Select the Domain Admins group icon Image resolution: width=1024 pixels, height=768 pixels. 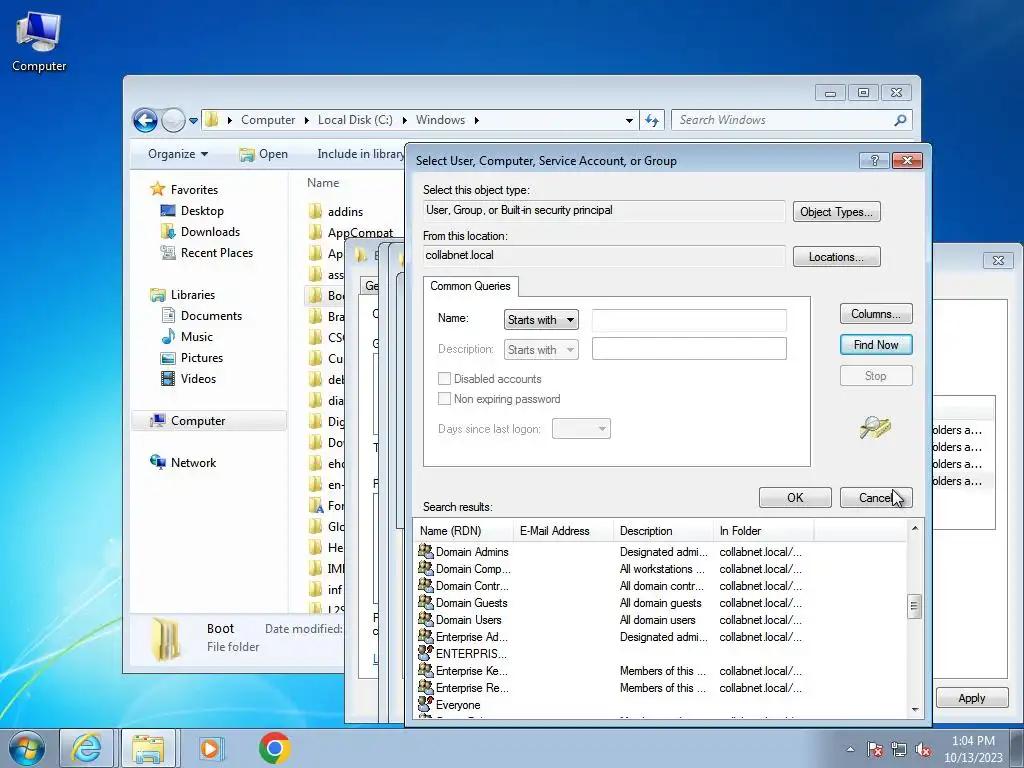pyautogui.click(x=426, y=551)
